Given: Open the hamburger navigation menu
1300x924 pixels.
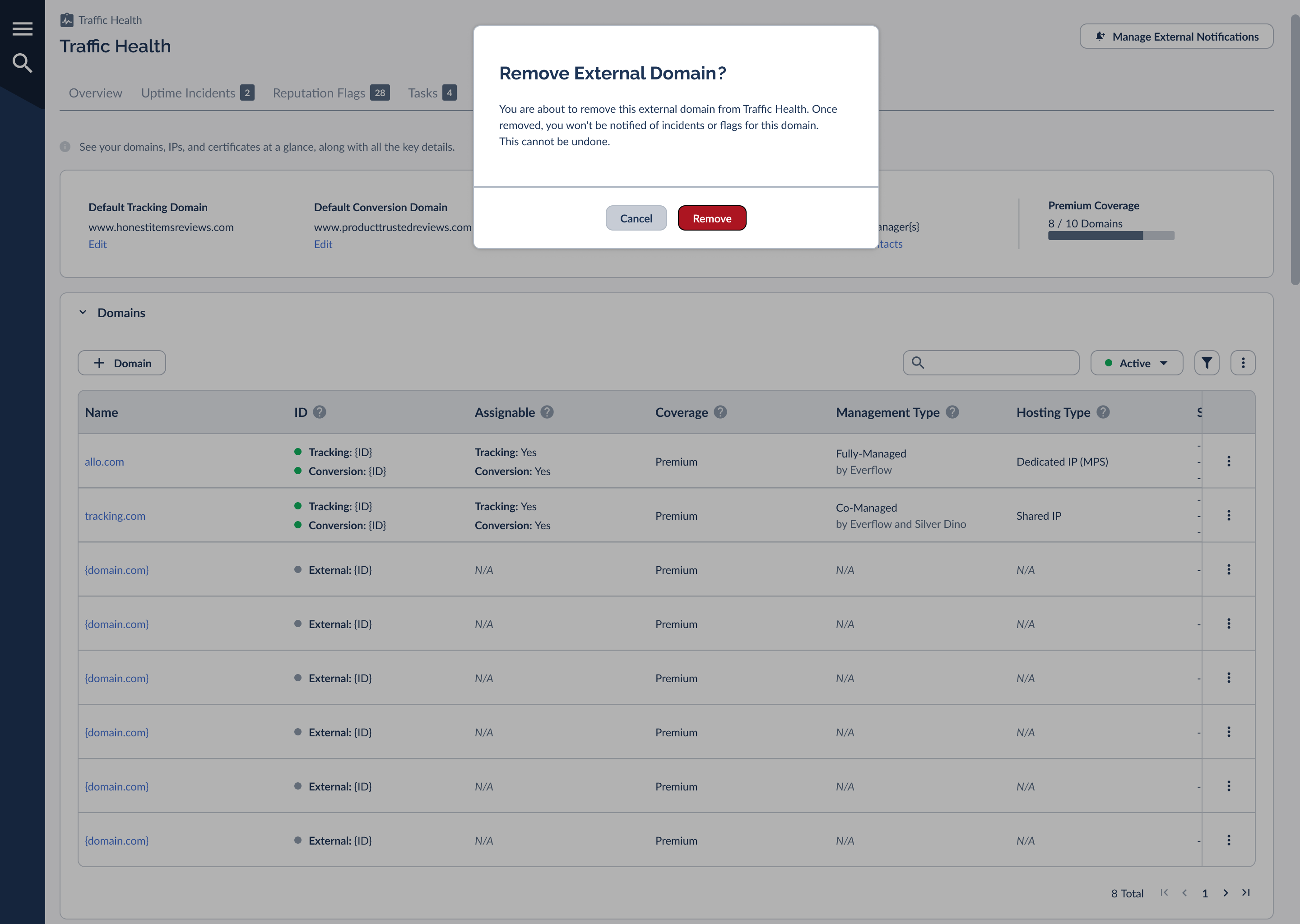Looking at the screenshot, I should pyautogui.click(x=22, y=28).
